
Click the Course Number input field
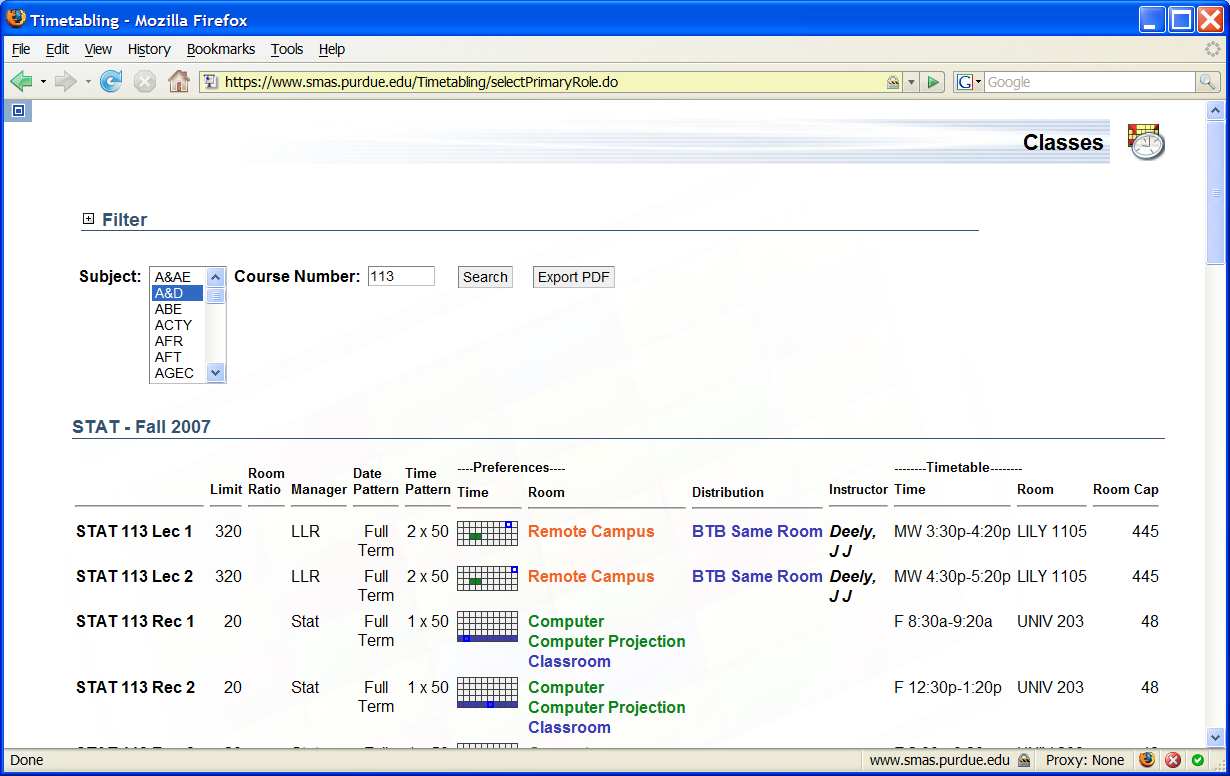click(x=401, y=276)
